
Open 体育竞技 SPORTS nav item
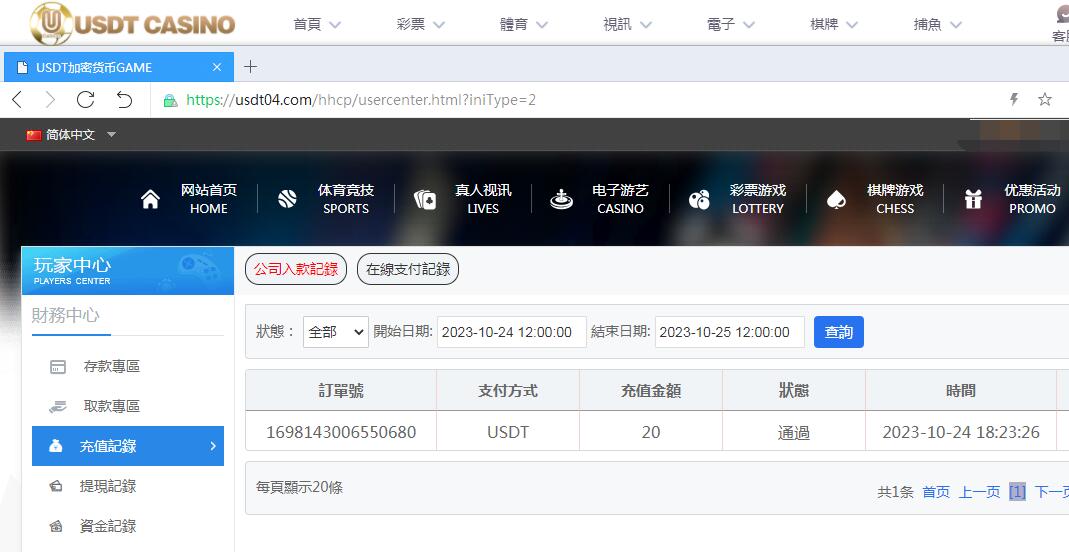[x=346, y=199]
